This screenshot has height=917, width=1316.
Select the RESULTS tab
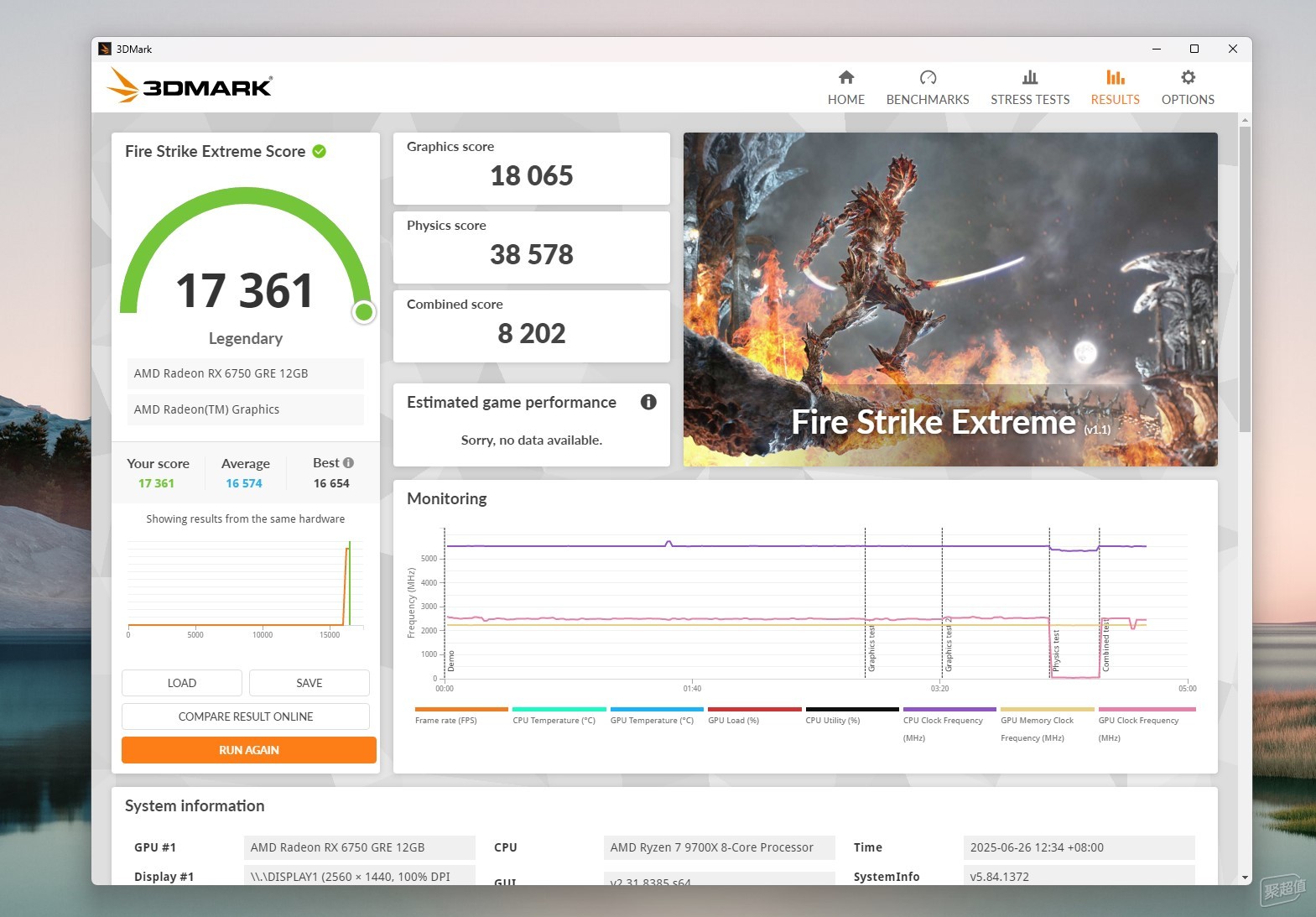1115,88
